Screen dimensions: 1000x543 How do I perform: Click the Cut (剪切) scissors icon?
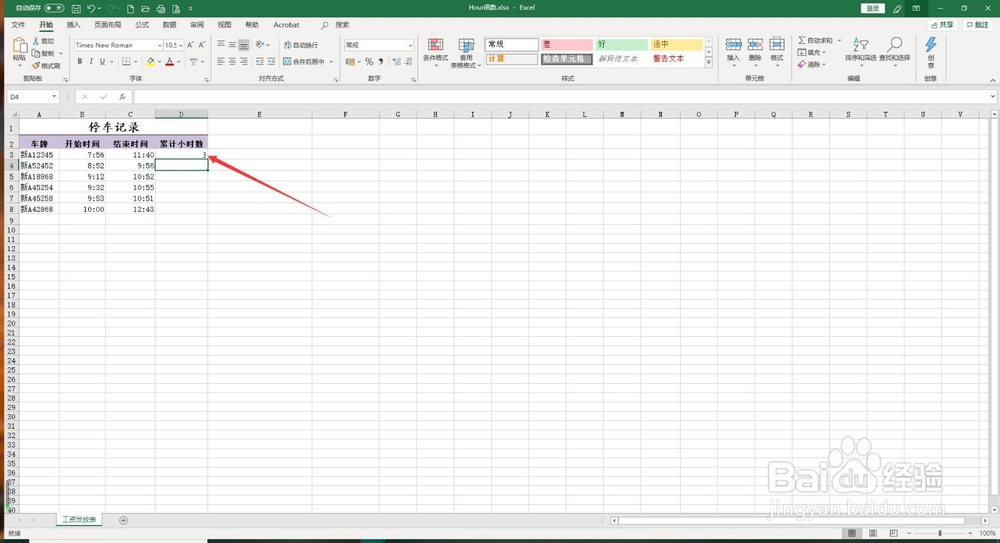coord(36,41)
